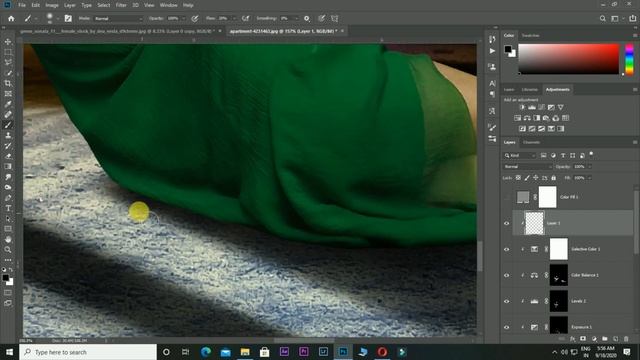Open the Filter menu
The height and width of the screenshot is (360, 640).
pos(121,5)
